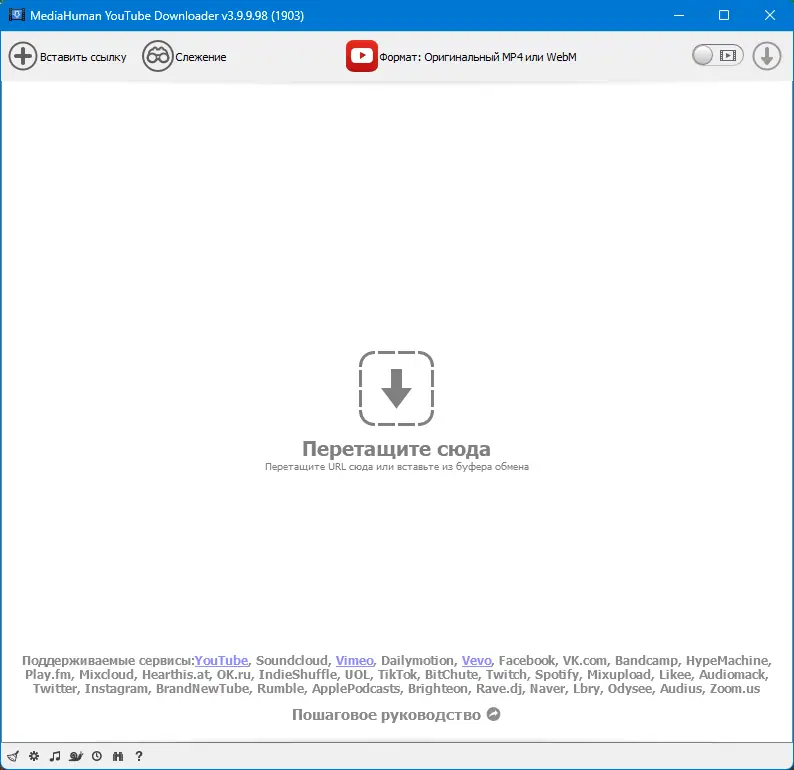Open the Слежение tracking binoculars button
Image resolution: width=794 pixels, height=770 pixels.
(184, 56)
